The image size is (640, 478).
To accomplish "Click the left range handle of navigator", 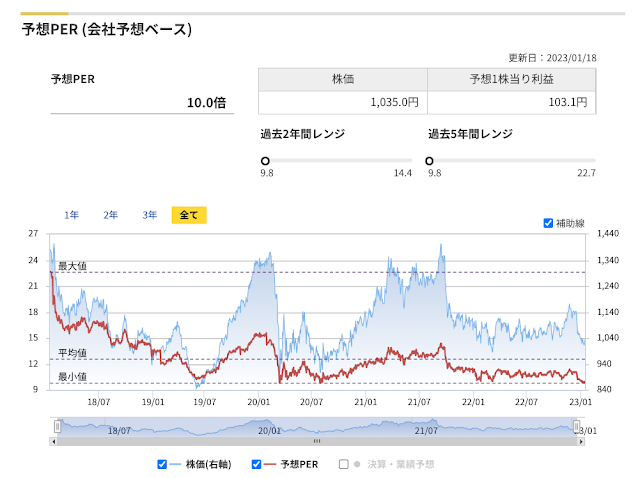I will 58,427.
